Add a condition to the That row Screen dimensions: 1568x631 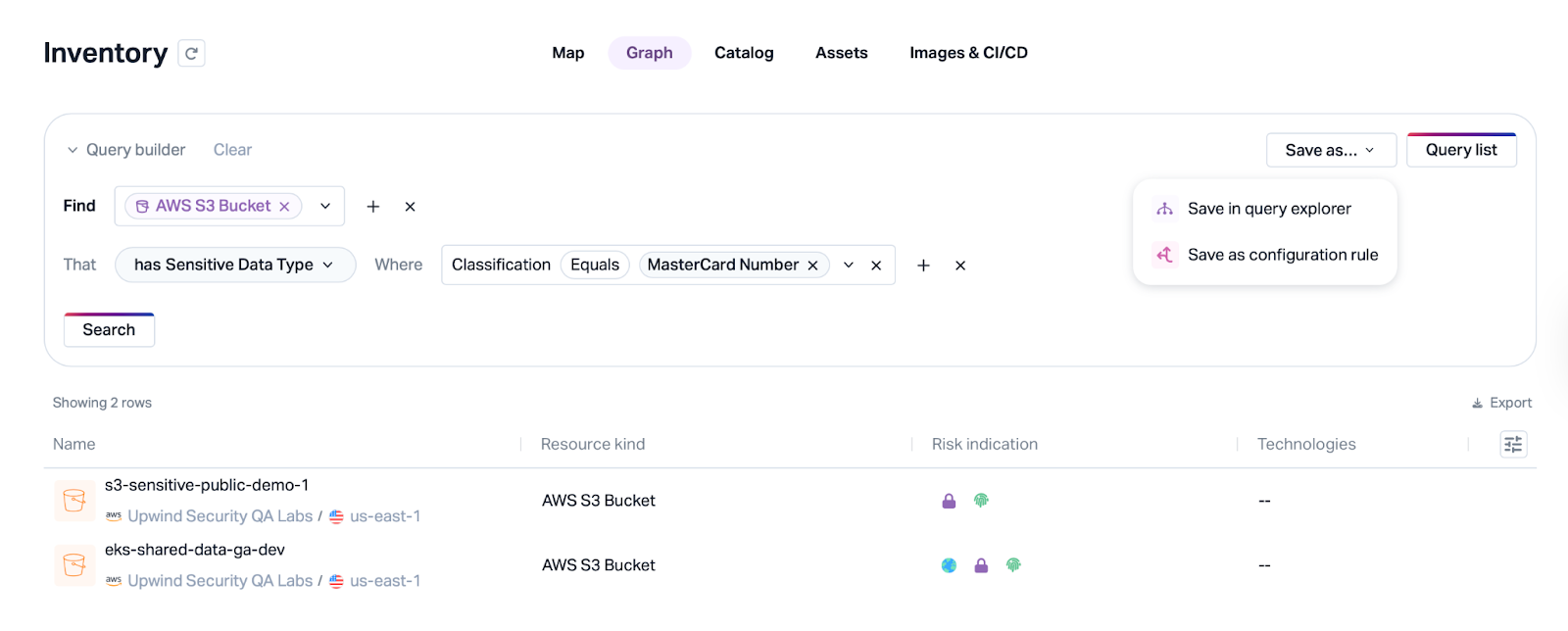coord(923,266)
